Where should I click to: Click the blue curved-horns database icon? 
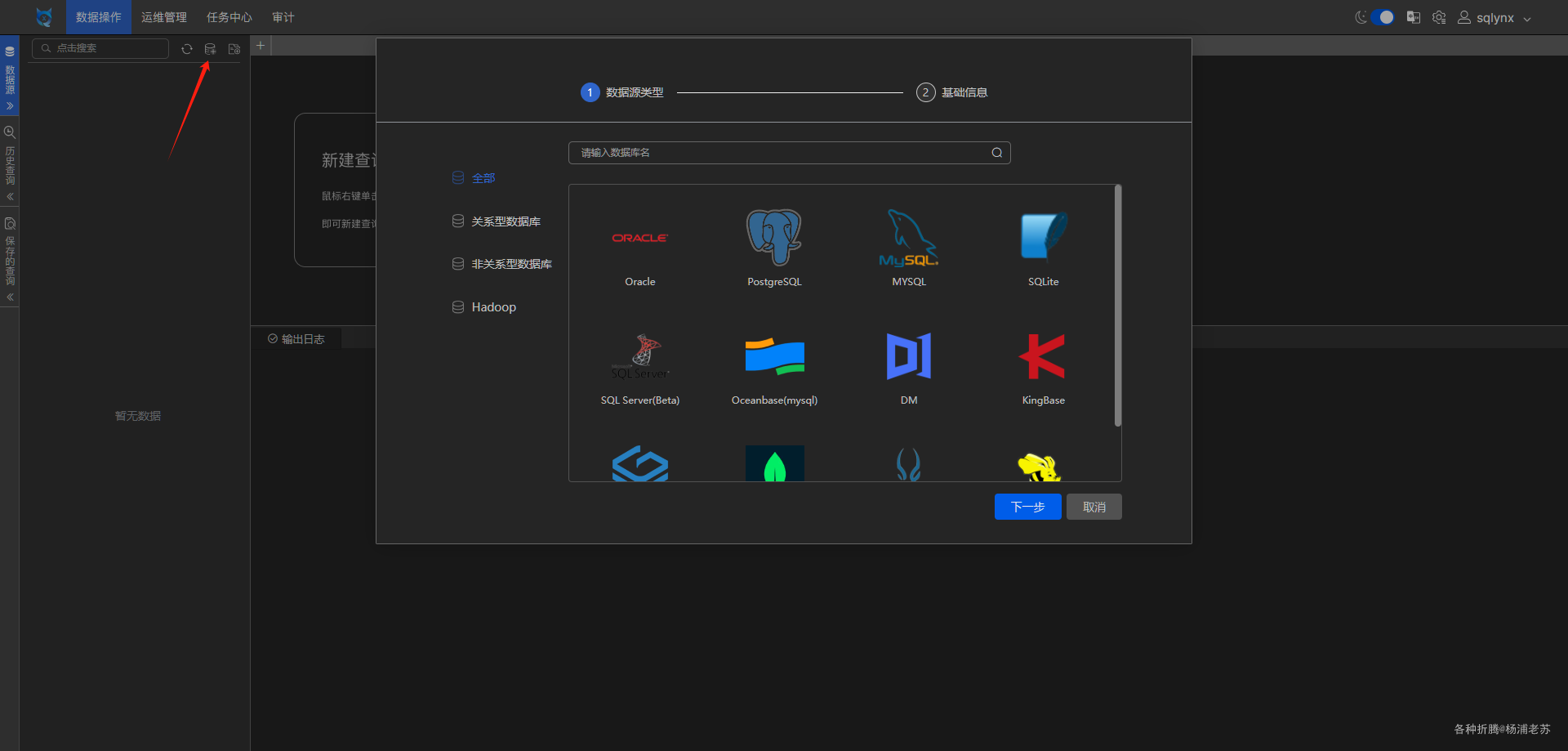tap(909, 464)
